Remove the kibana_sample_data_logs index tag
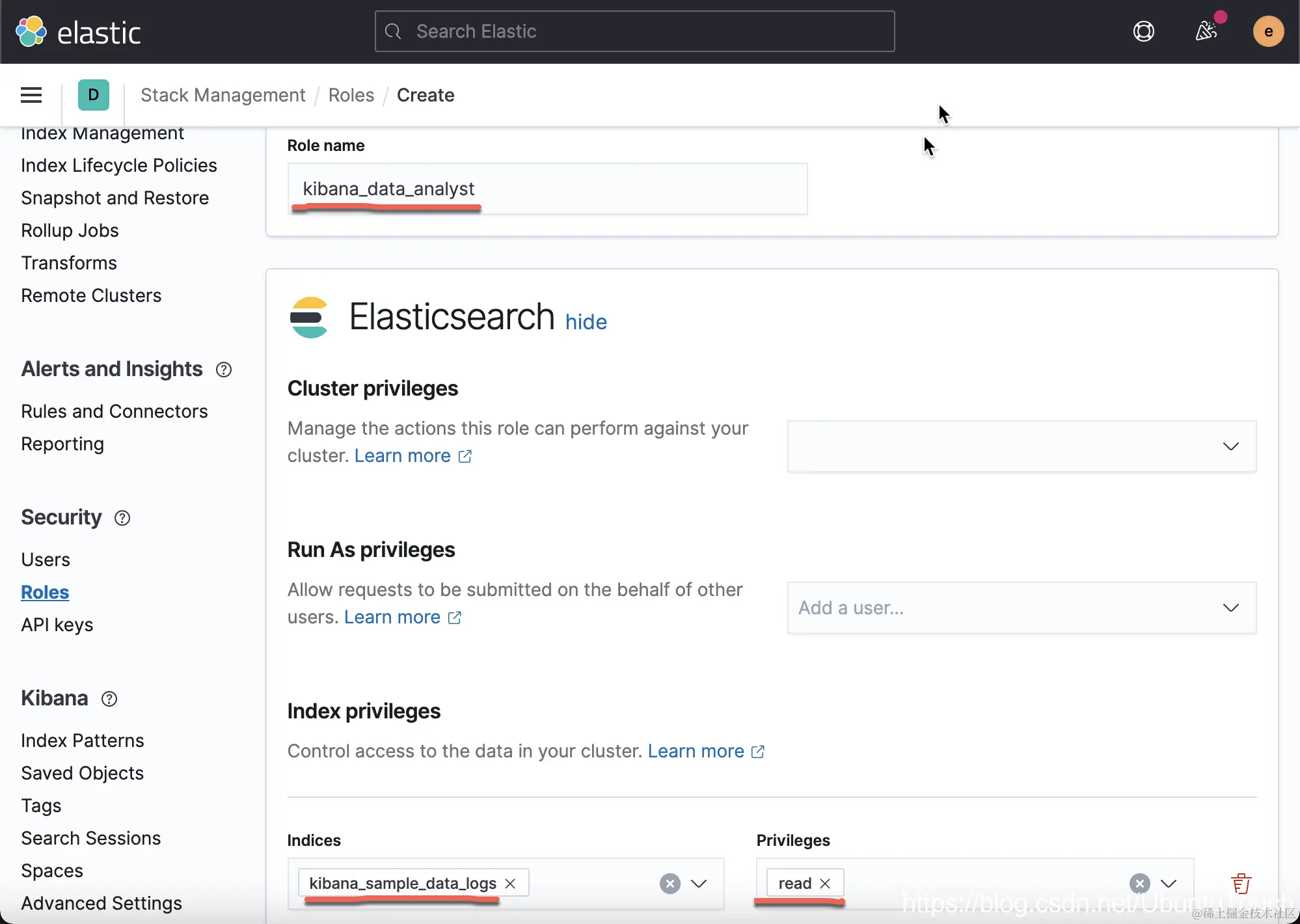 pyautogui.click(x=511, y=883)
